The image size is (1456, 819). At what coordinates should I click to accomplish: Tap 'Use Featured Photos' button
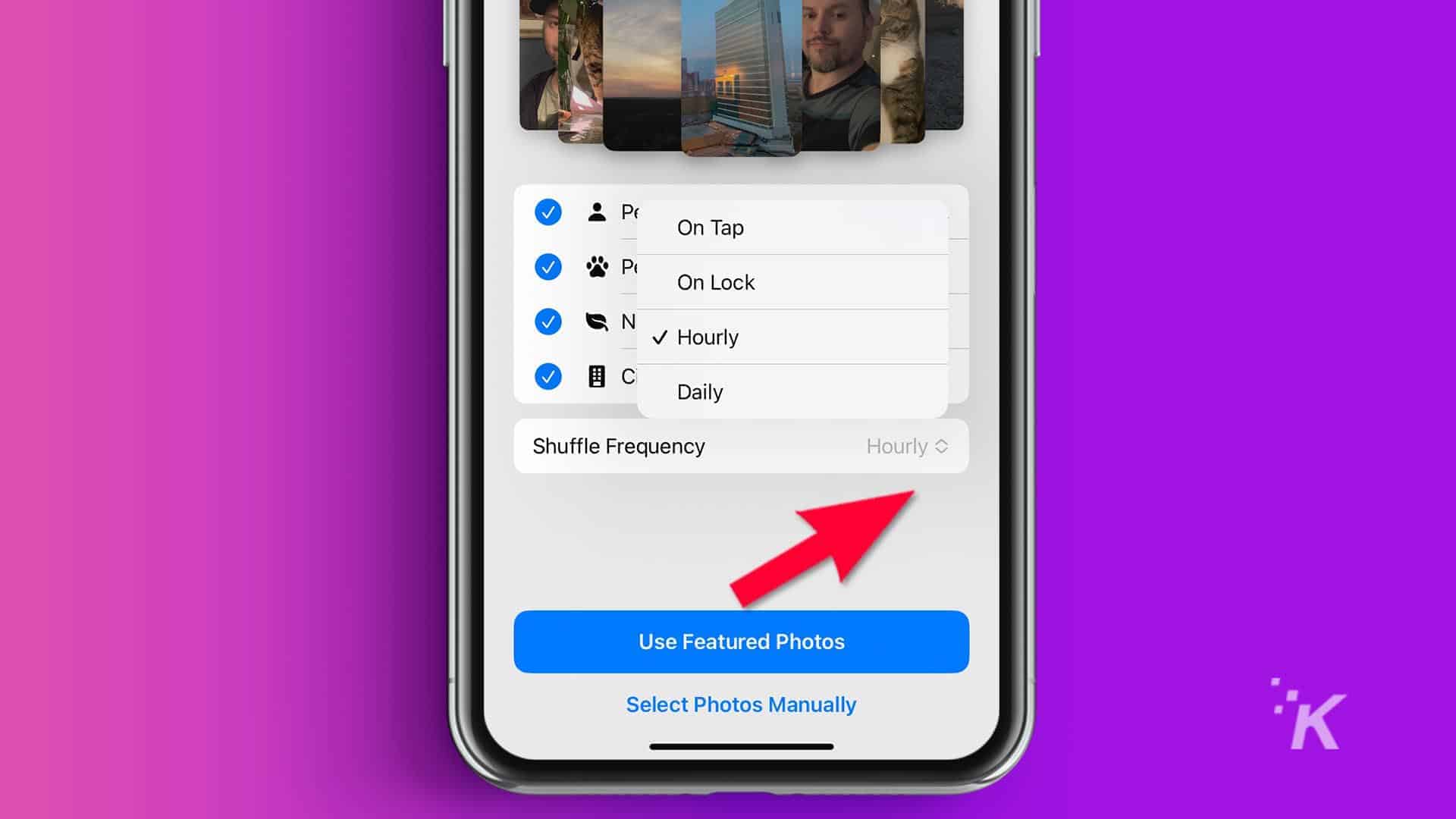click(x=740, y=642)
